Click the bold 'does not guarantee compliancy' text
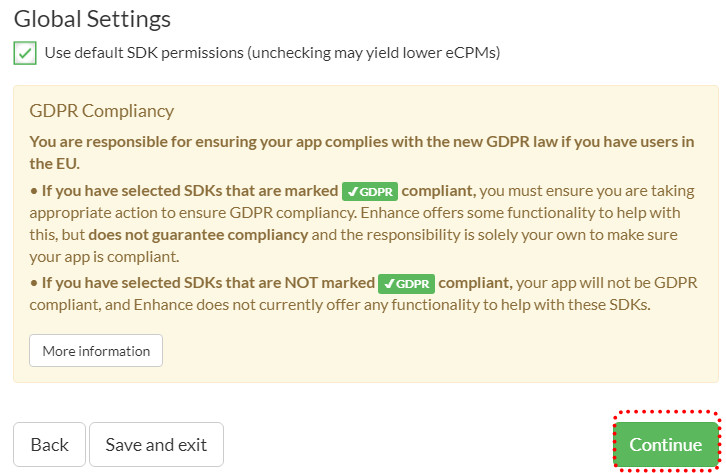This screenshot has height=473, width=726. [x=198, y=235]
